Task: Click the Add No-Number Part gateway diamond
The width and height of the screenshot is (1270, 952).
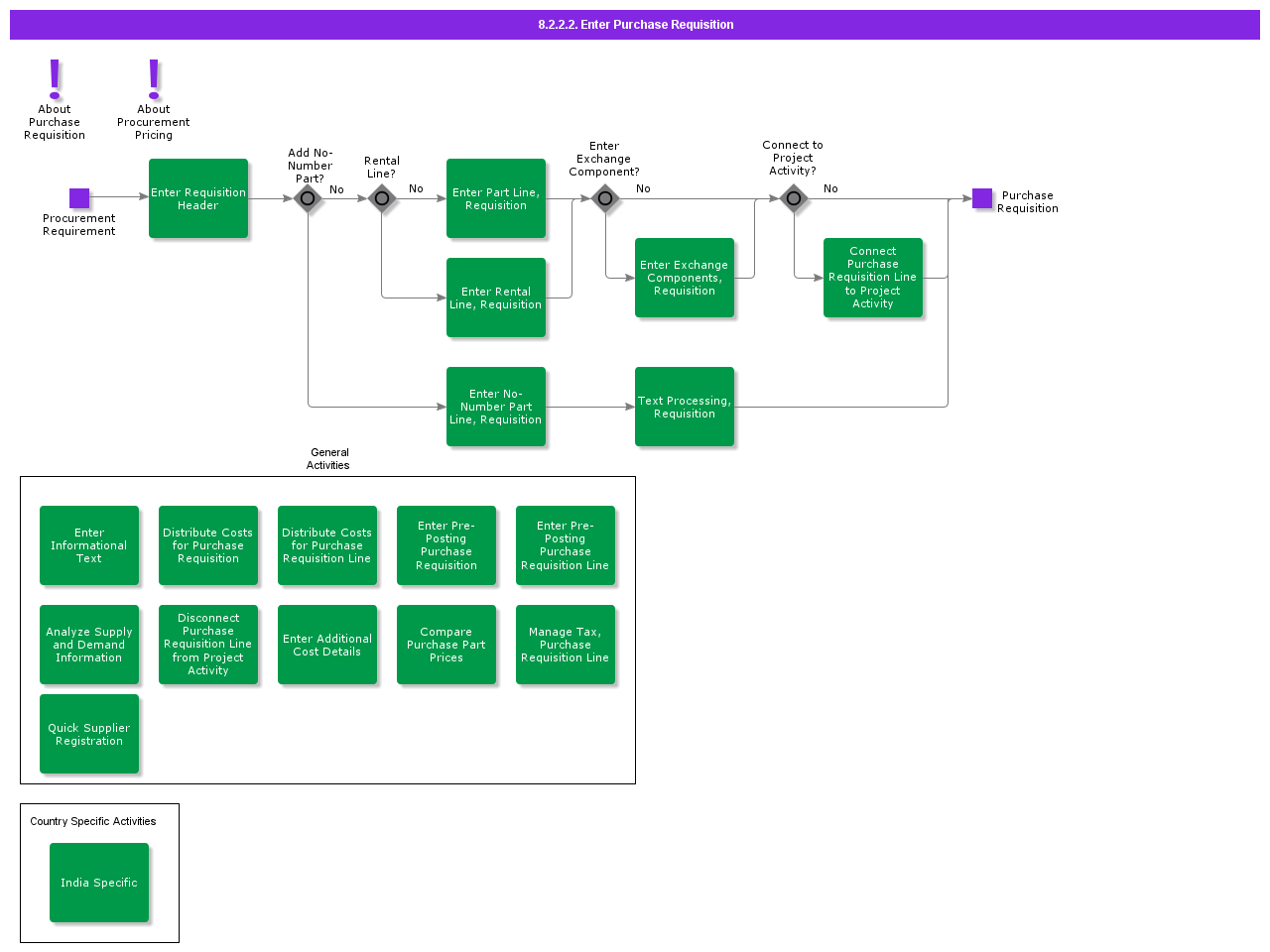Action: [x=308, y=198]
